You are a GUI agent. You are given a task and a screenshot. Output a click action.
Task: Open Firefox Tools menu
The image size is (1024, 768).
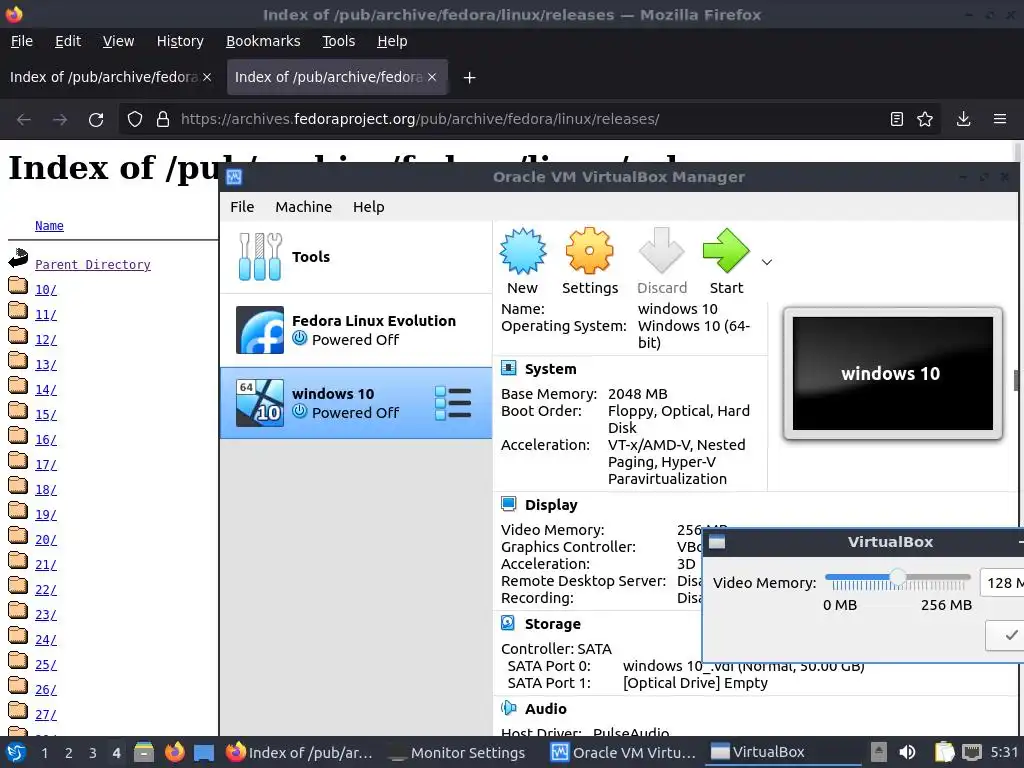pos(338,41)
